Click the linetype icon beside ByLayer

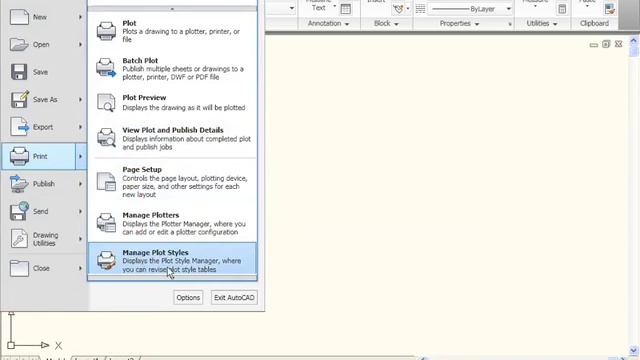coord(420,9)
